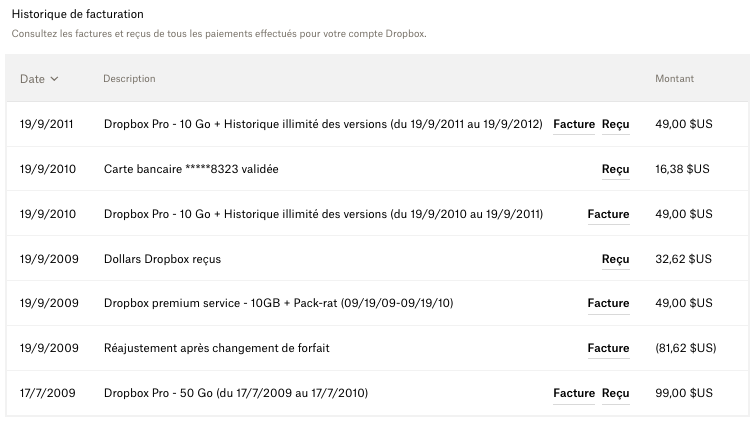
Task: Click the Description column header
Action: (x=129, y=79)
